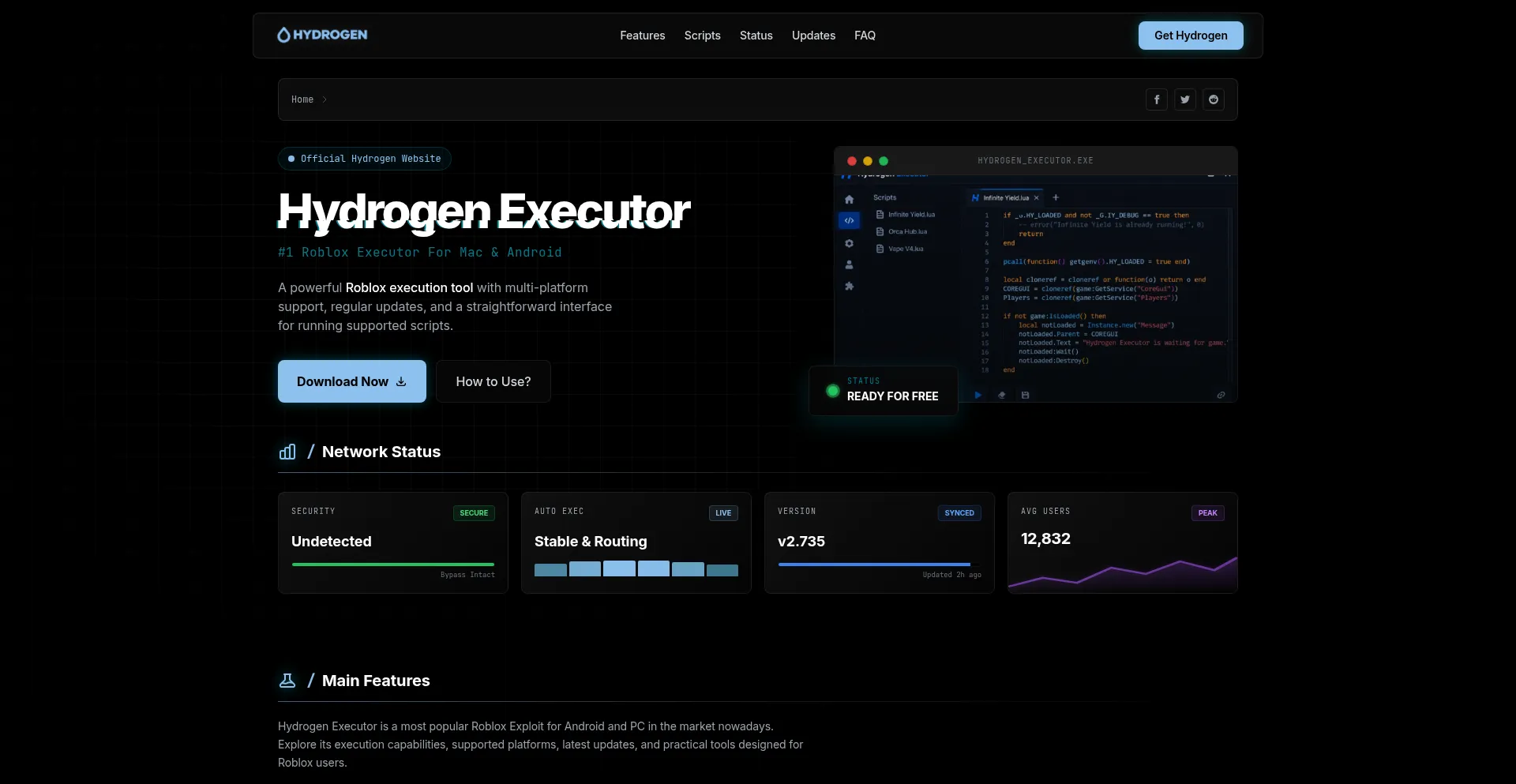Open the Scripts nav link
This screenshot has height=784, width=1516.
pyautogui.click(x=702, y=36)
